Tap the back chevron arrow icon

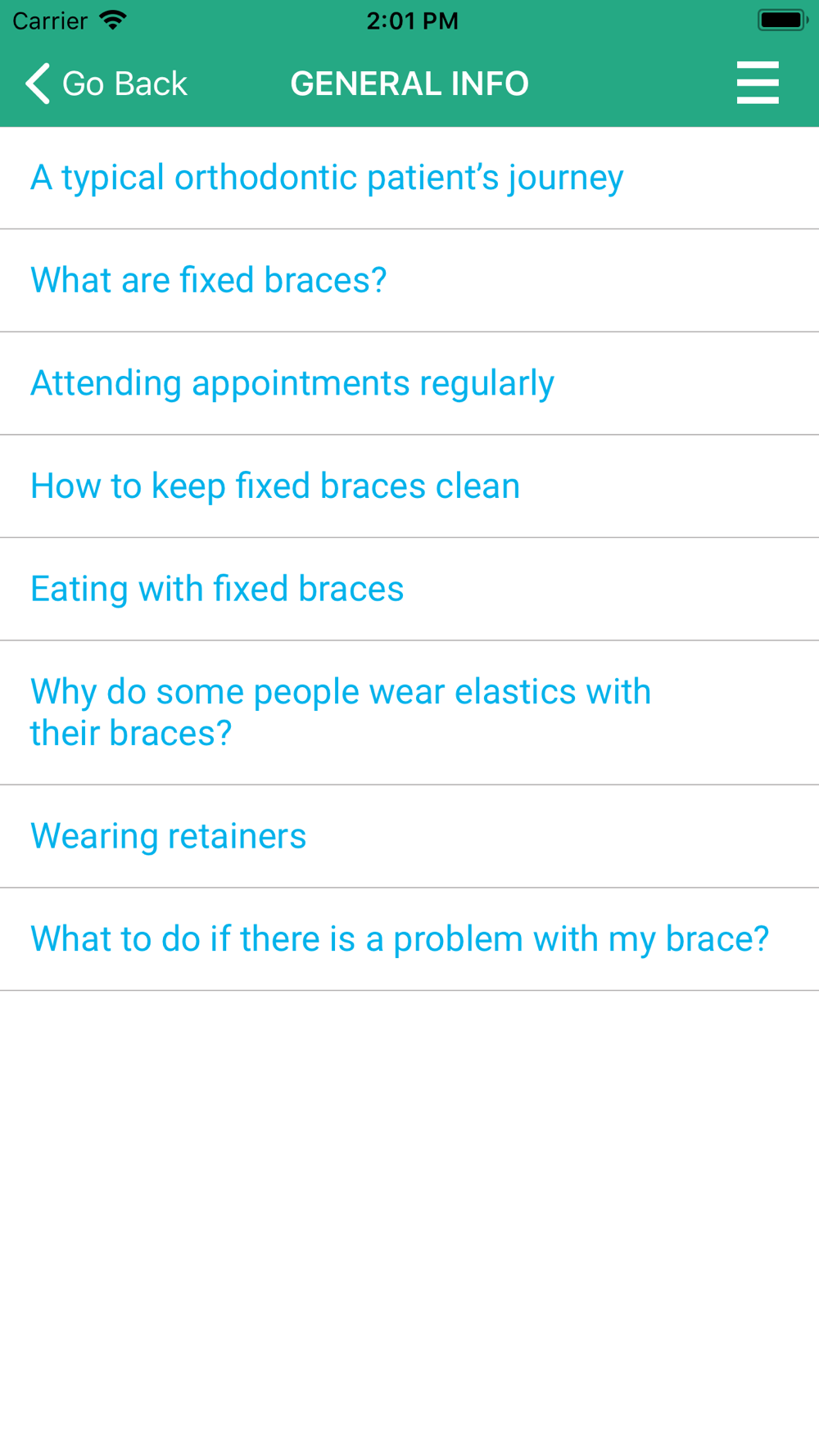coord(38,84)
